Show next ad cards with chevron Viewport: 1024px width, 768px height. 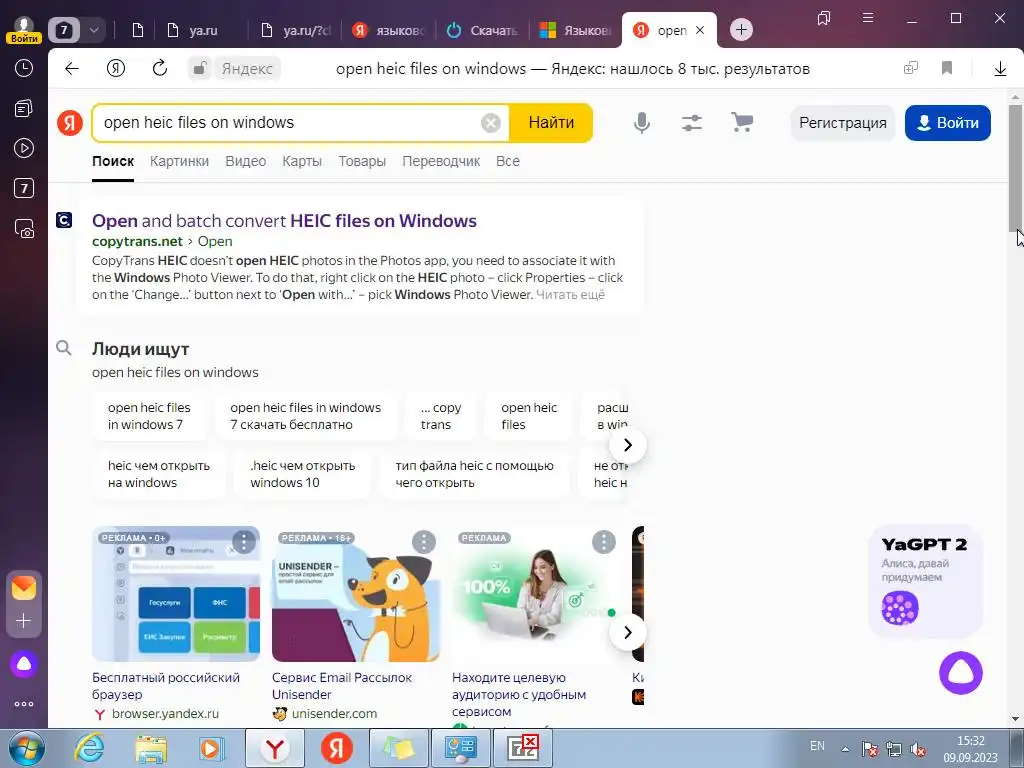628,632
